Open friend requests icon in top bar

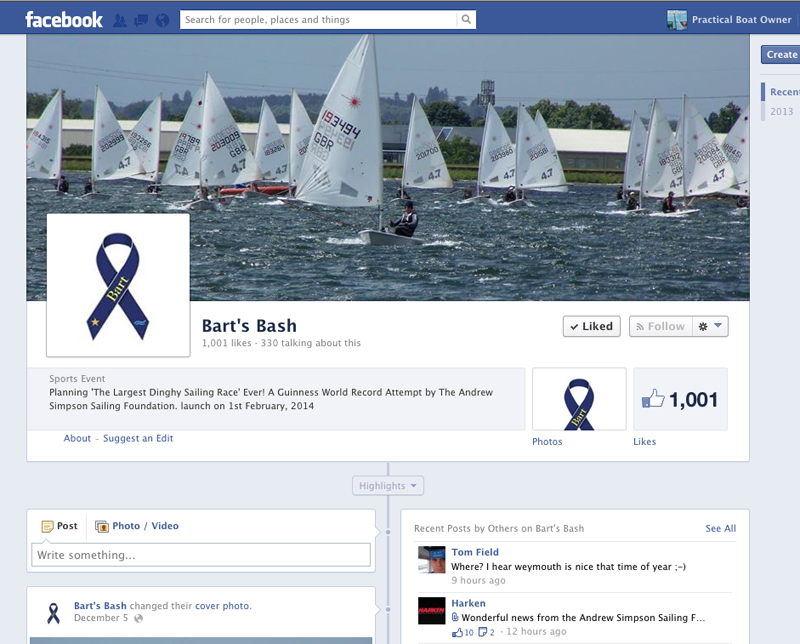click(x=120, y=20)
